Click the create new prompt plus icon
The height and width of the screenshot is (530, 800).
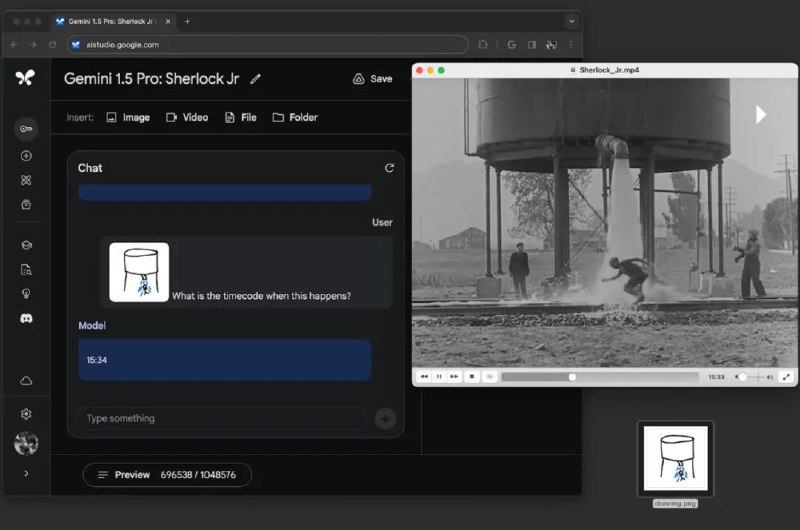26,156
